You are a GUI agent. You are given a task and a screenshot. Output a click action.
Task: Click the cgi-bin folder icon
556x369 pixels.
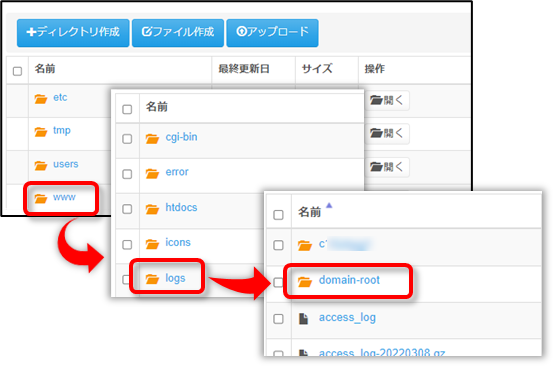pyautogui.click(x=152, y=138)
